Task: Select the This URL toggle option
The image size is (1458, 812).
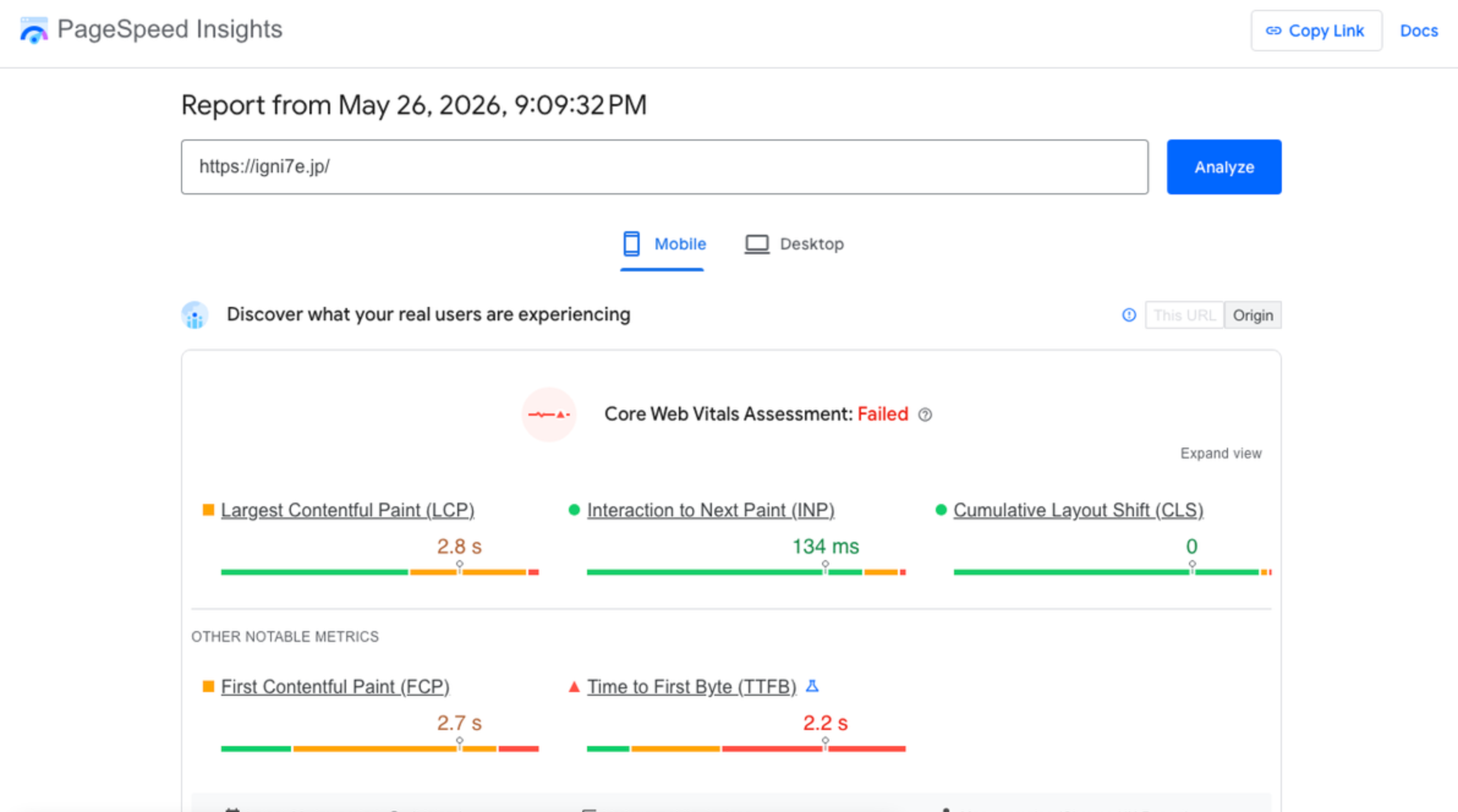Action: (1184, 315)
